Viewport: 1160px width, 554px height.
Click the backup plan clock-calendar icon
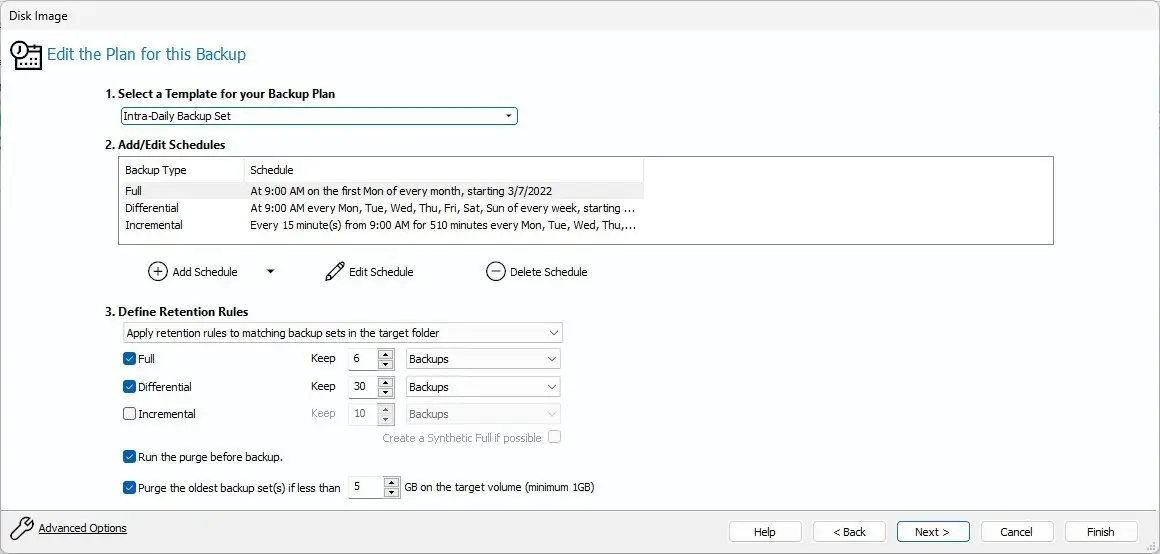pos(25,55)
